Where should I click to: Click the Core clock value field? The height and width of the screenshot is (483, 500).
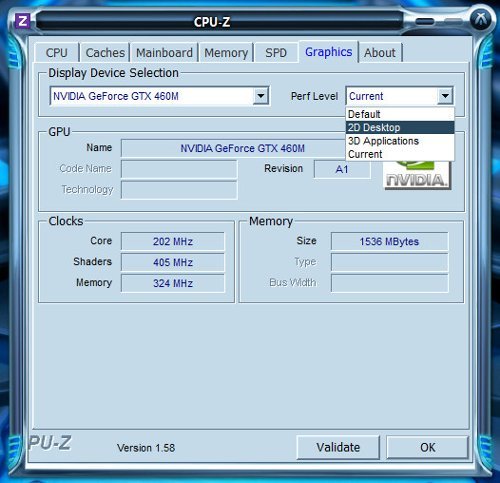point(173,241)
